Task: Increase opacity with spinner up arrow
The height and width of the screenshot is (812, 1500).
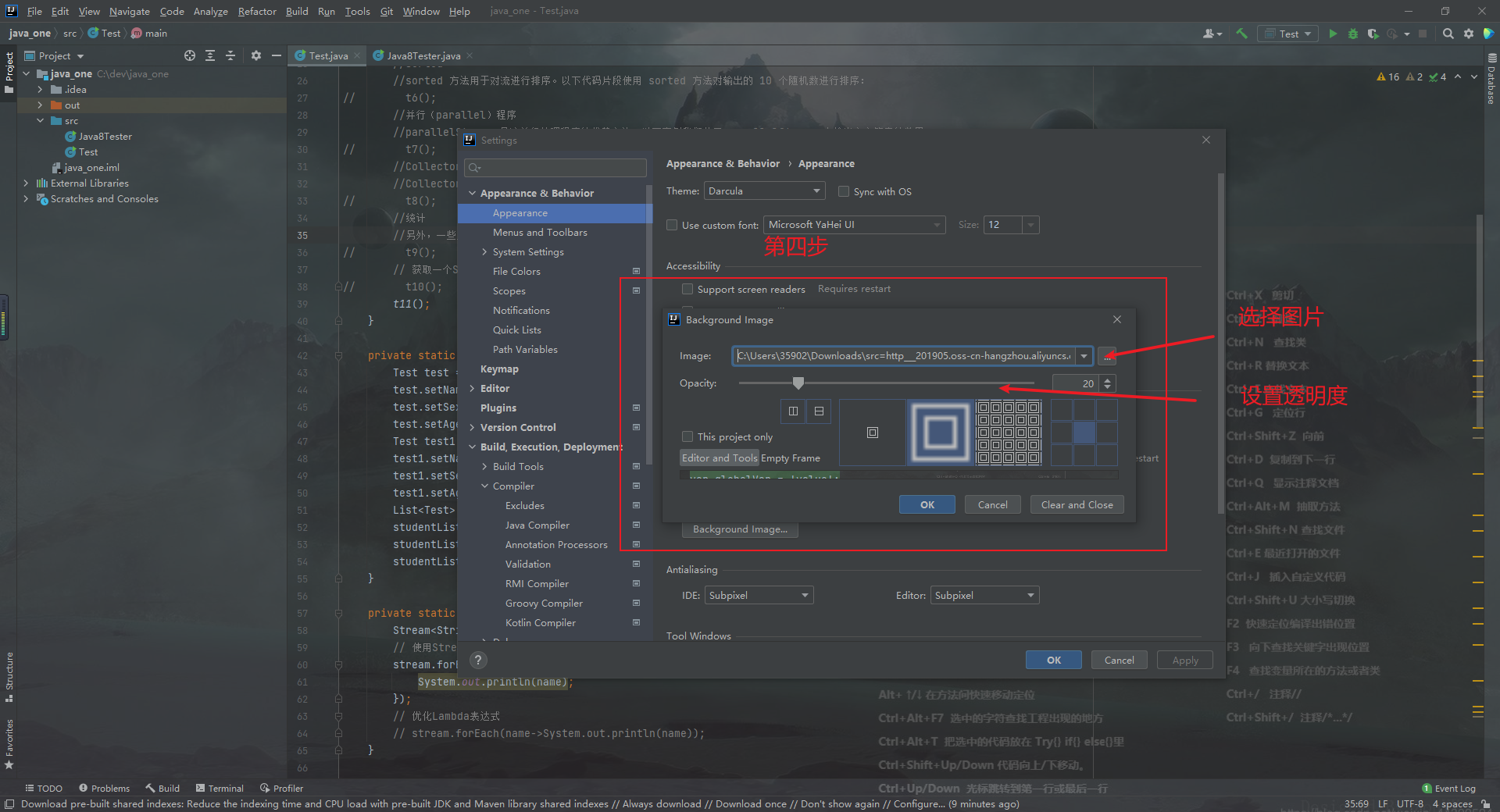Action: tap(1108, 379)
